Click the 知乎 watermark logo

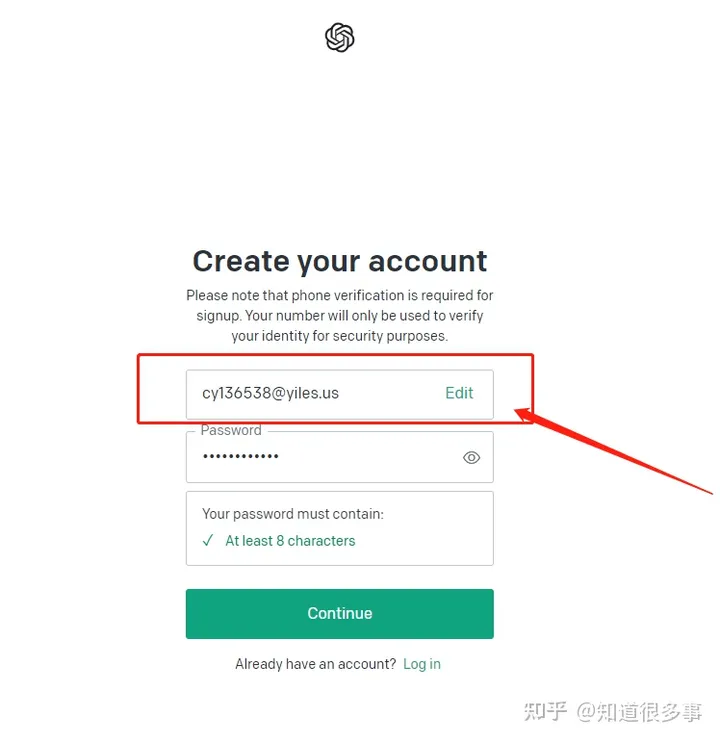pyautogui.click(x=545, y=712)
